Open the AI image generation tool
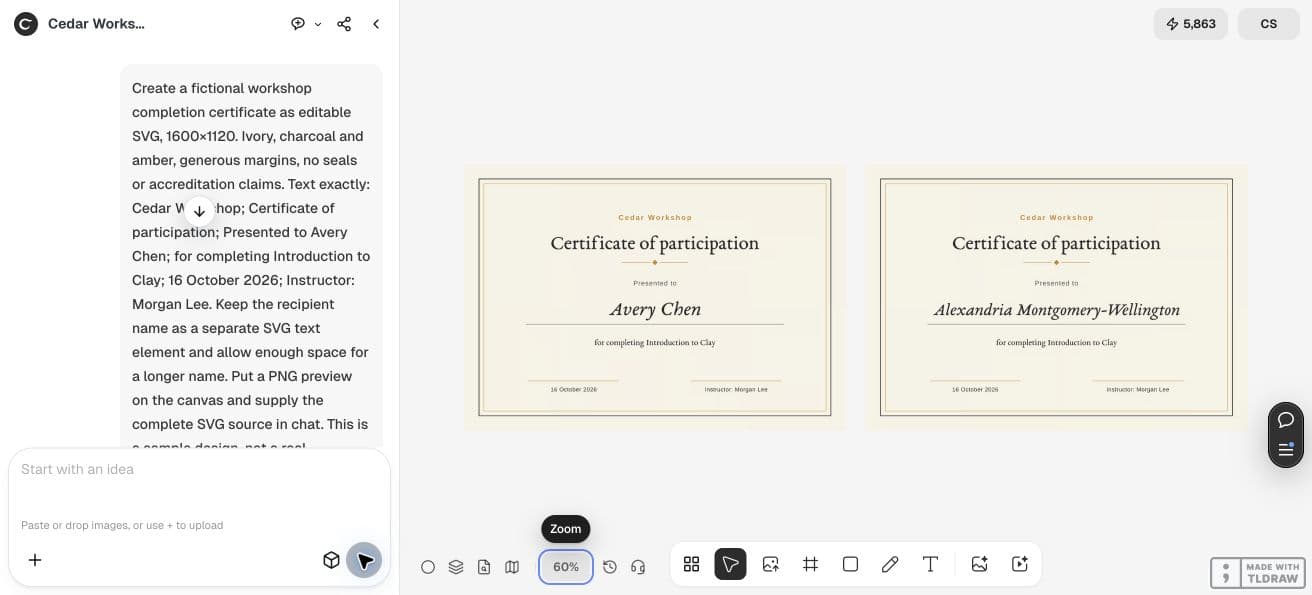Screen dimensions: 1312x595 point(979,564)
